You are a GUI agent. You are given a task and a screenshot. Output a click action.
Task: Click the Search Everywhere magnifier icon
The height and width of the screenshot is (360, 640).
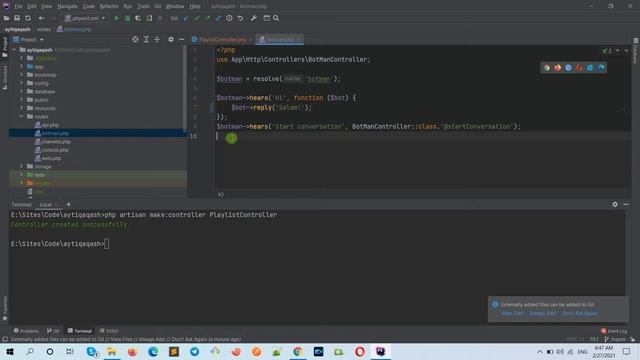276,18
